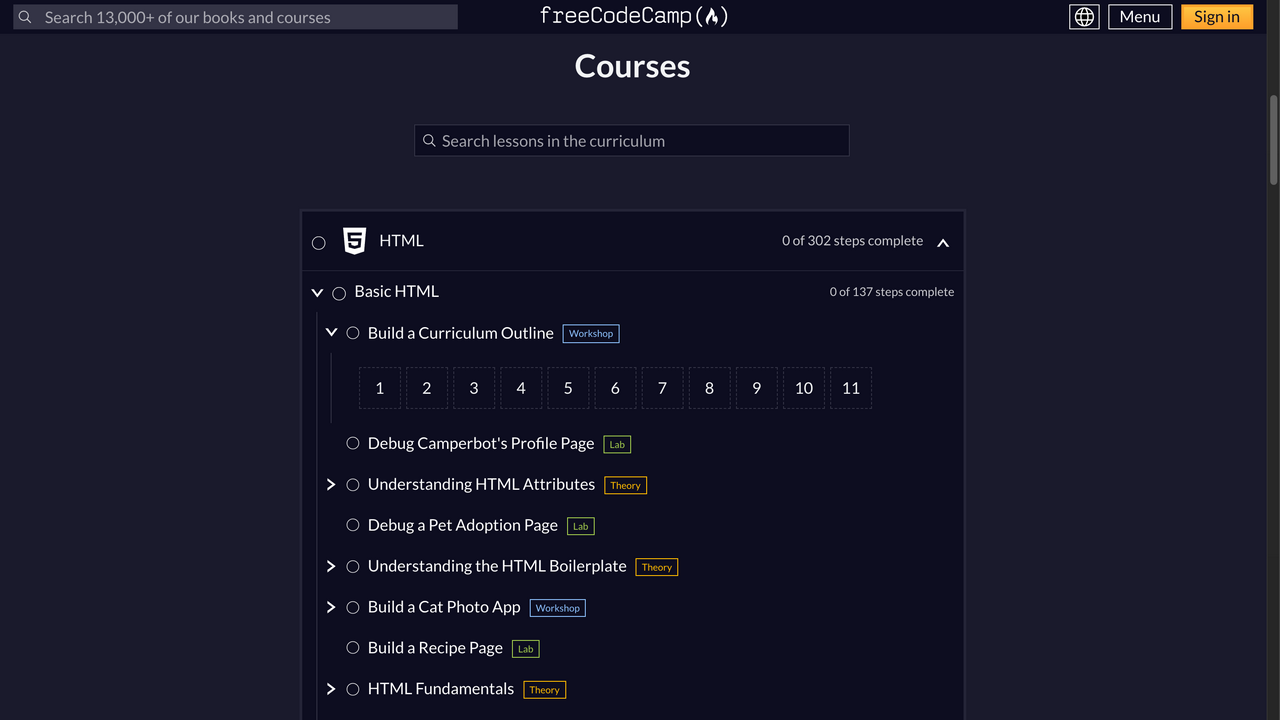Open step 3 of Curriculum Outline

[474, 388]
